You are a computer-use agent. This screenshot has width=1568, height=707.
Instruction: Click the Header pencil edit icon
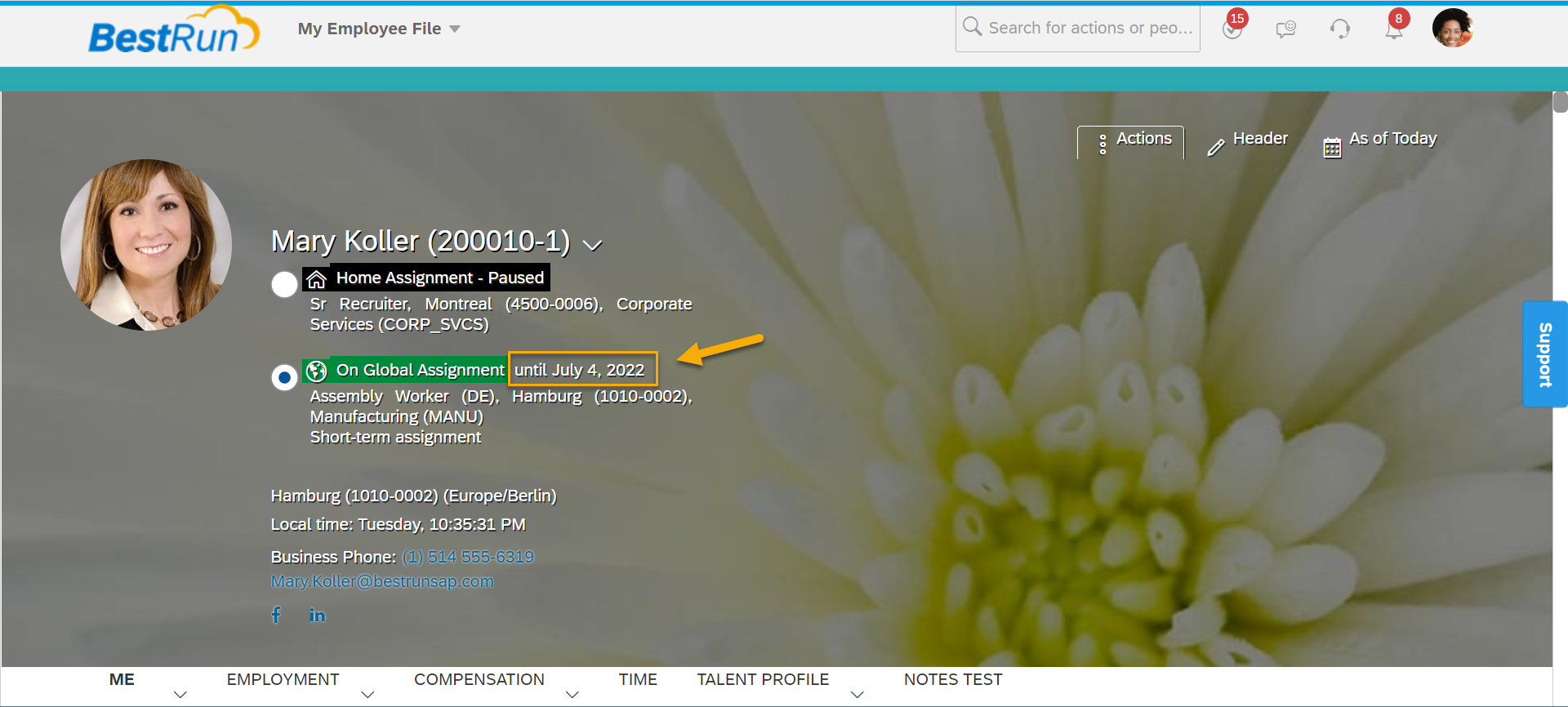click(x=1216, y=147)
